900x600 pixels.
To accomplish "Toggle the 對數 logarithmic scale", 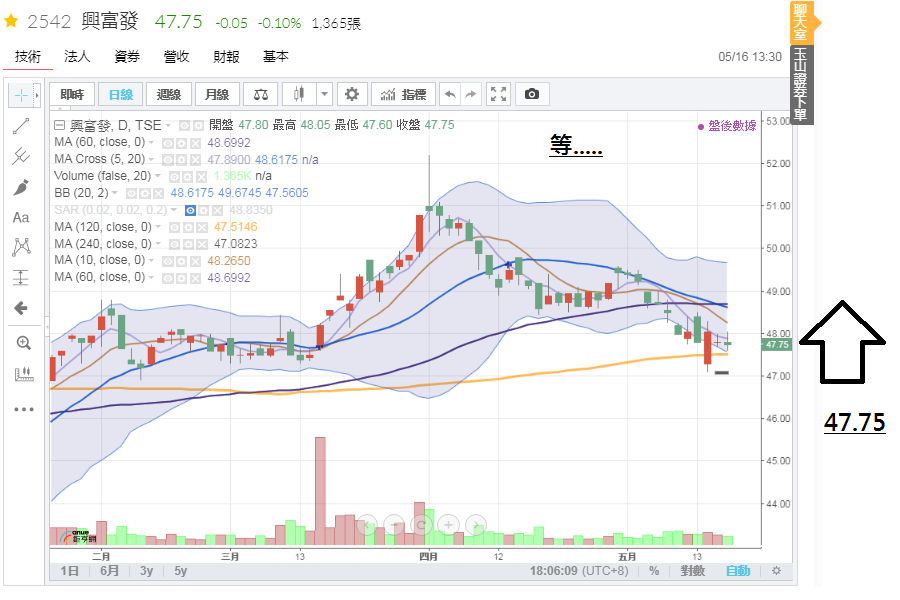I will 693,571.
